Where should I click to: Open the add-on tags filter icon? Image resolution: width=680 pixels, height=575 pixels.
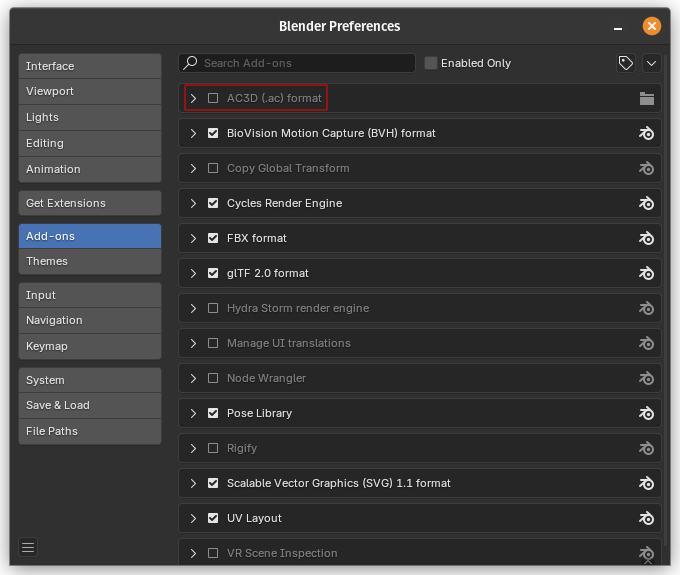(625, 63)
